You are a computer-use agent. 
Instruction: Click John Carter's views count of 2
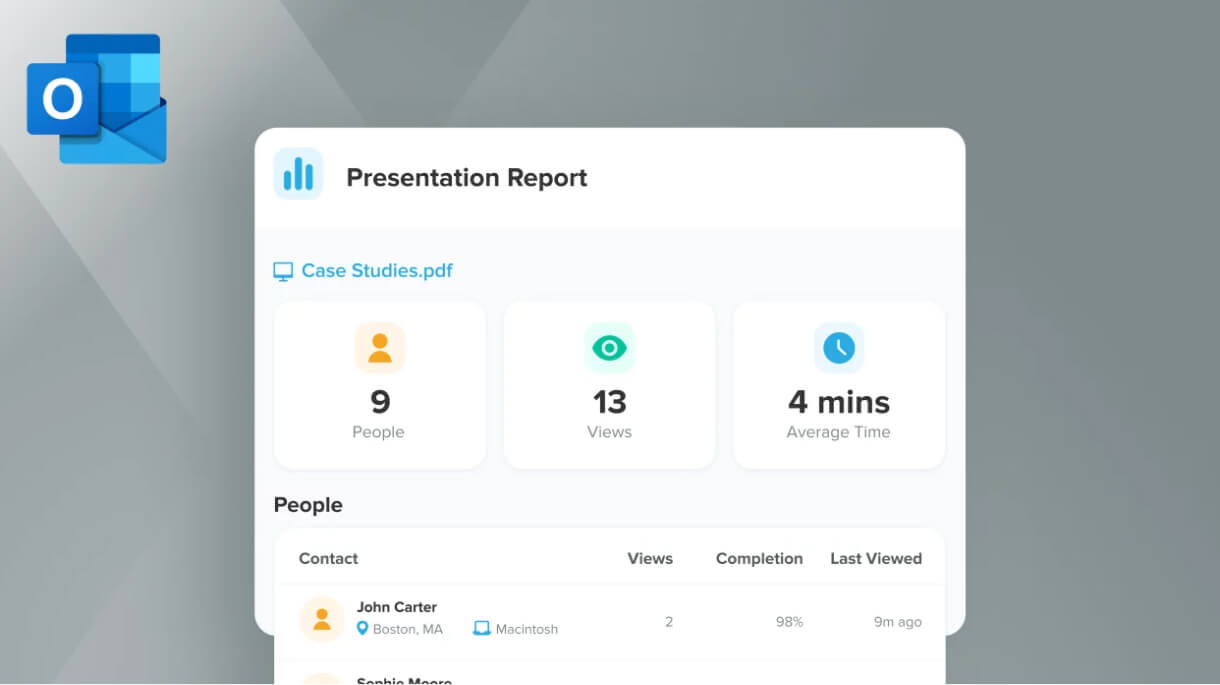[669, 621]
